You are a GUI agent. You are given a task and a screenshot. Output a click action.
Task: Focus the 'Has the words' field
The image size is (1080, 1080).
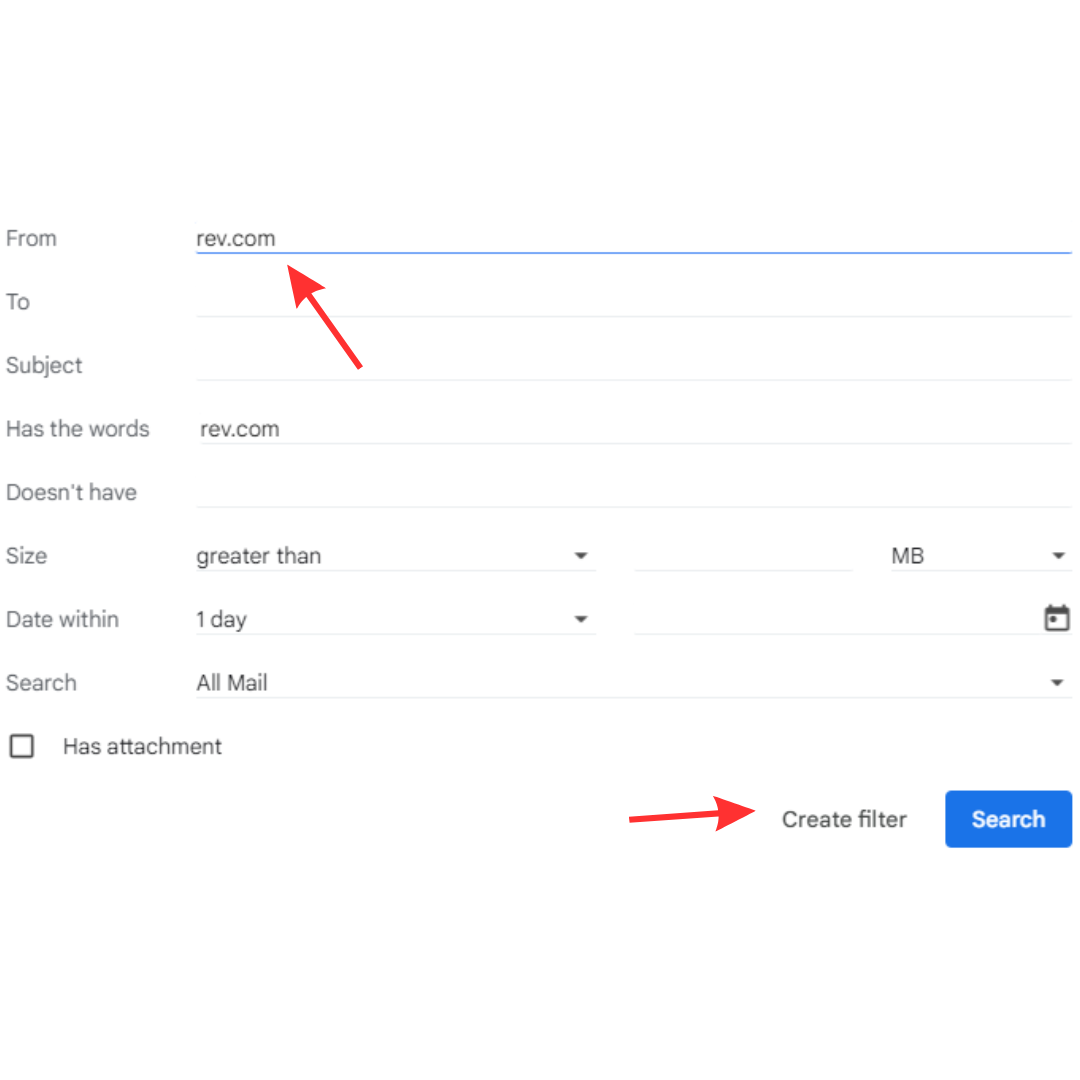click(x=634, y=428)
